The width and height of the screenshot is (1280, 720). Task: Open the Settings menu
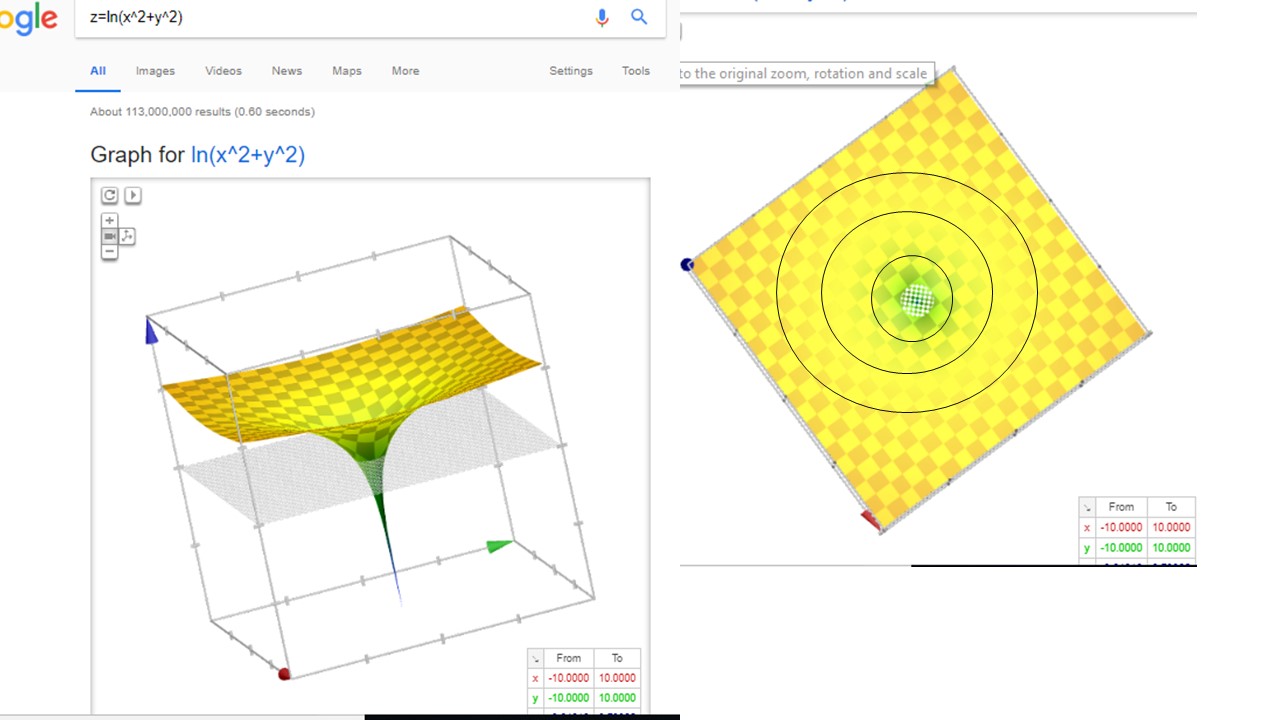pos(570,71)
